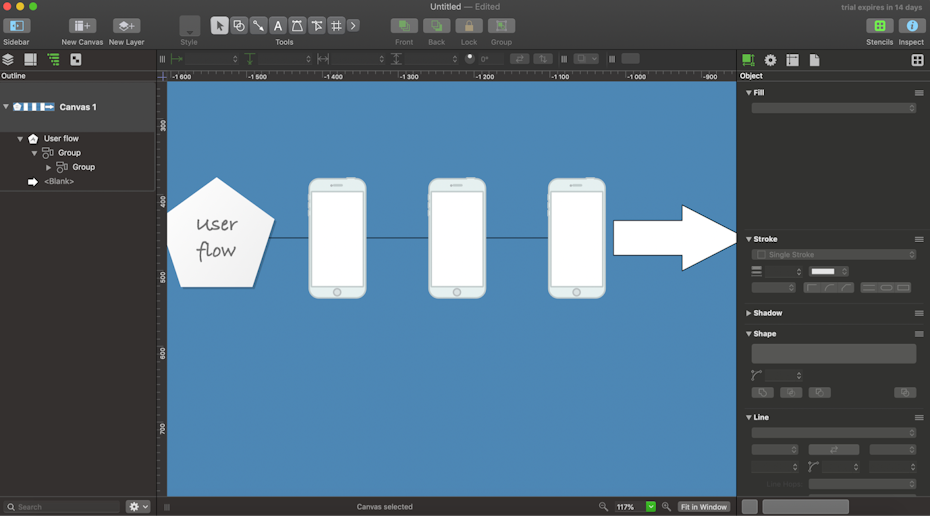Toggle the Inspect panel

click(911, 26)
